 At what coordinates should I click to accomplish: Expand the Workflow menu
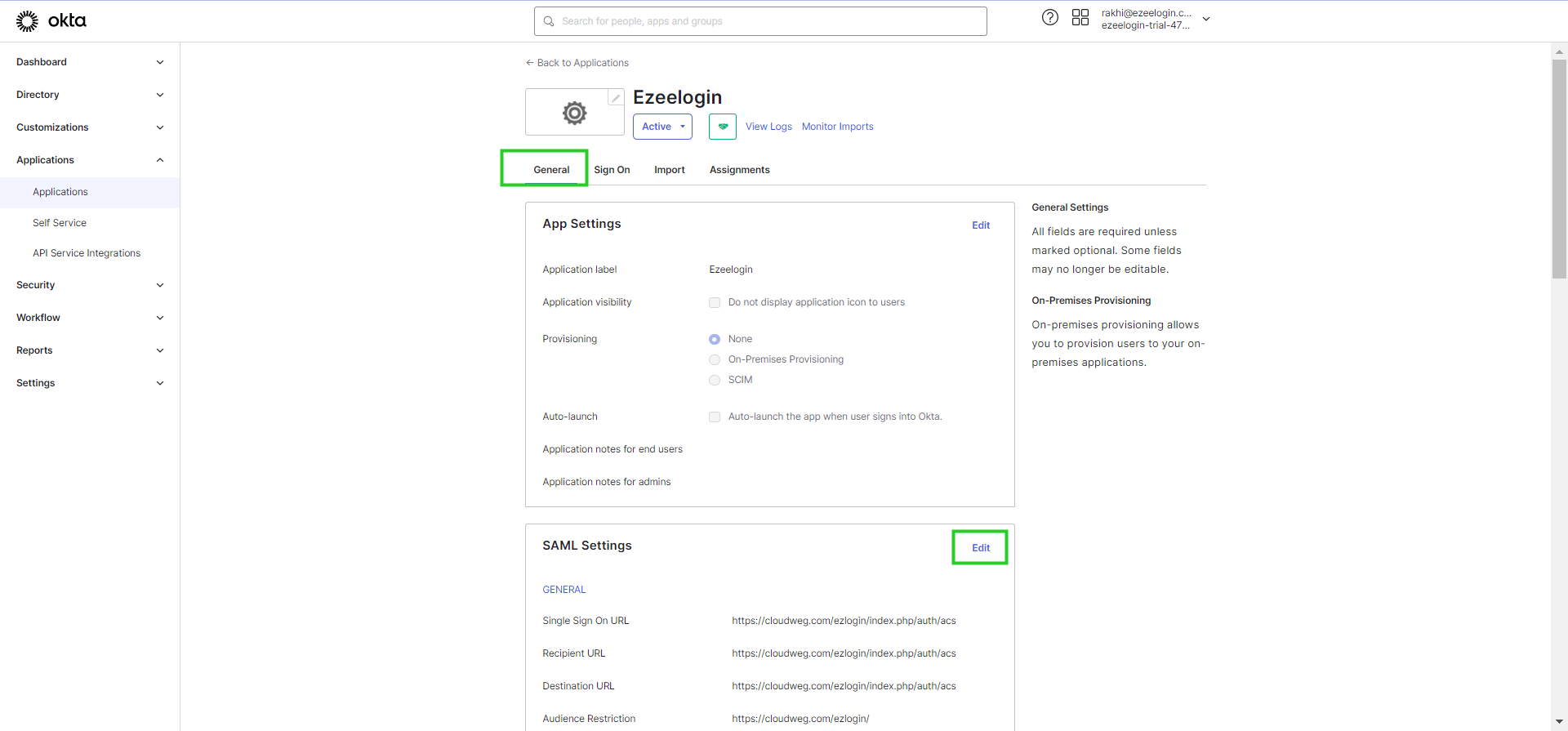coord(90,318)
